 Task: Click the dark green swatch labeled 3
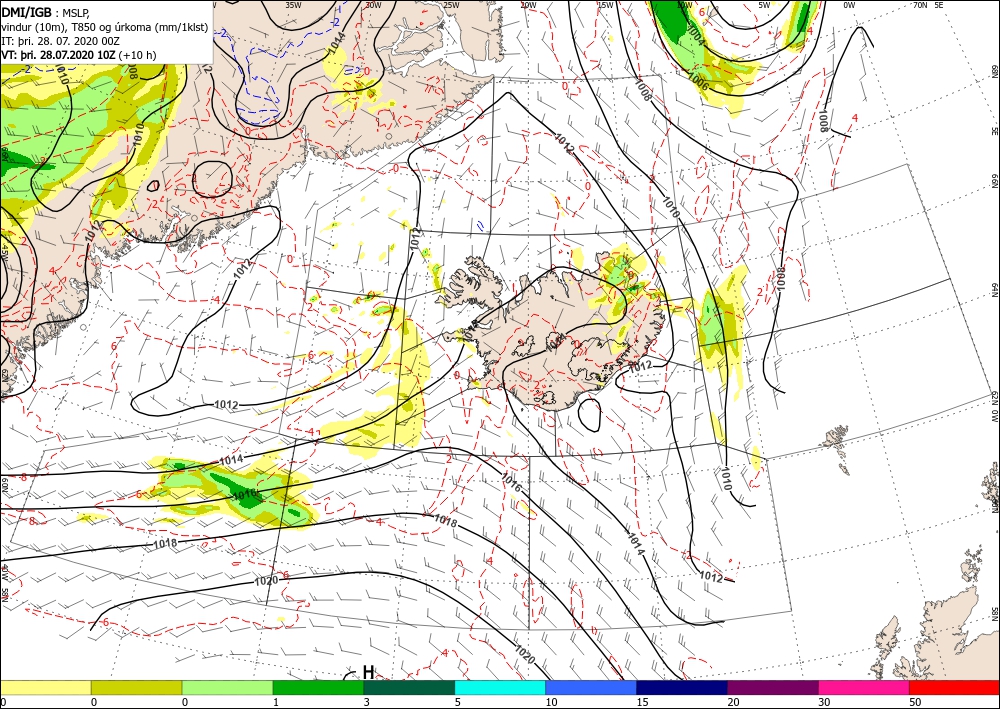tap(409, 687)
